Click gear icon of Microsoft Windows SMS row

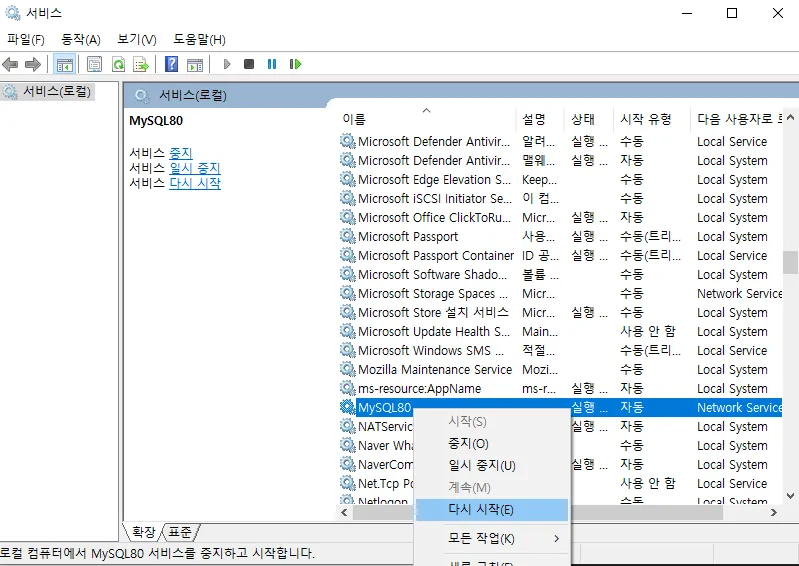(x=348, y=351)
